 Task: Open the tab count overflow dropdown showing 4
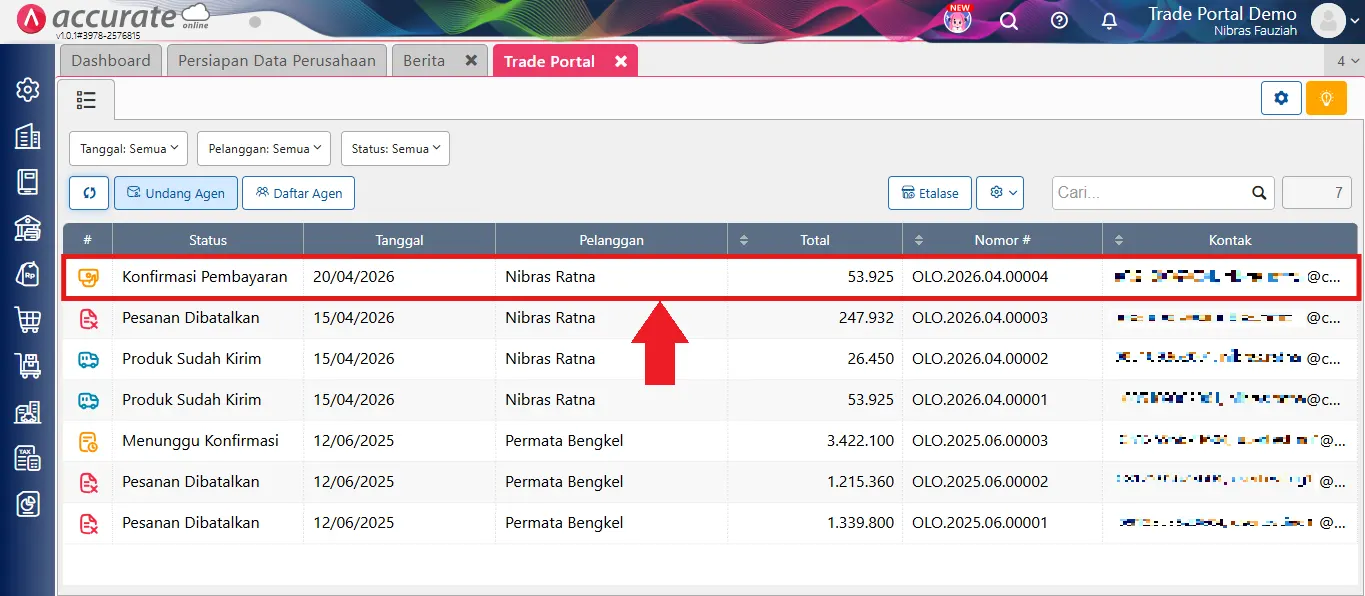pyautogui.click(x=1348, y=61)
